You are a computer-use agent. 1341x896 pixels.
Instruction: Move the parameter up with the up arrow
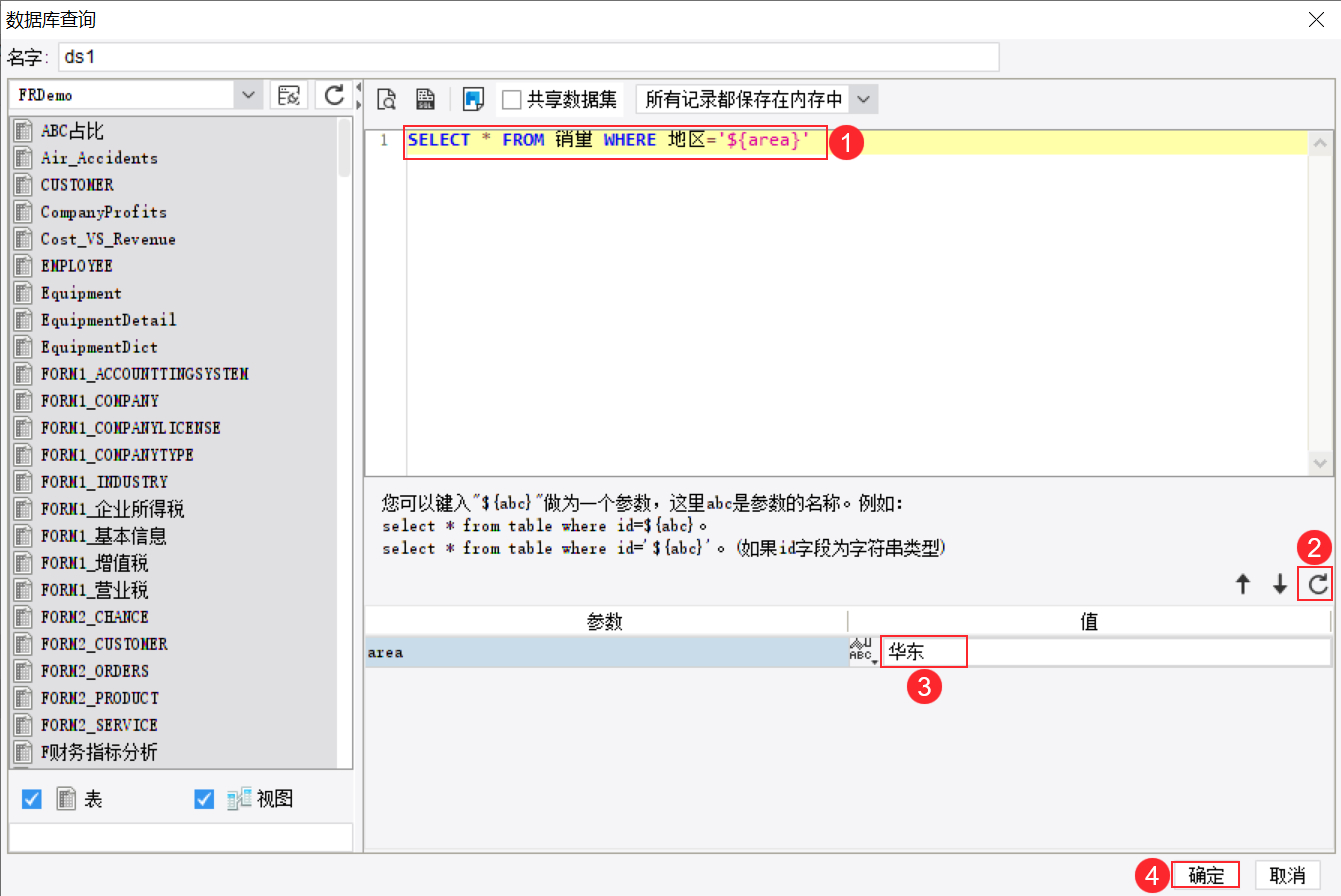tap(1243, 585)
